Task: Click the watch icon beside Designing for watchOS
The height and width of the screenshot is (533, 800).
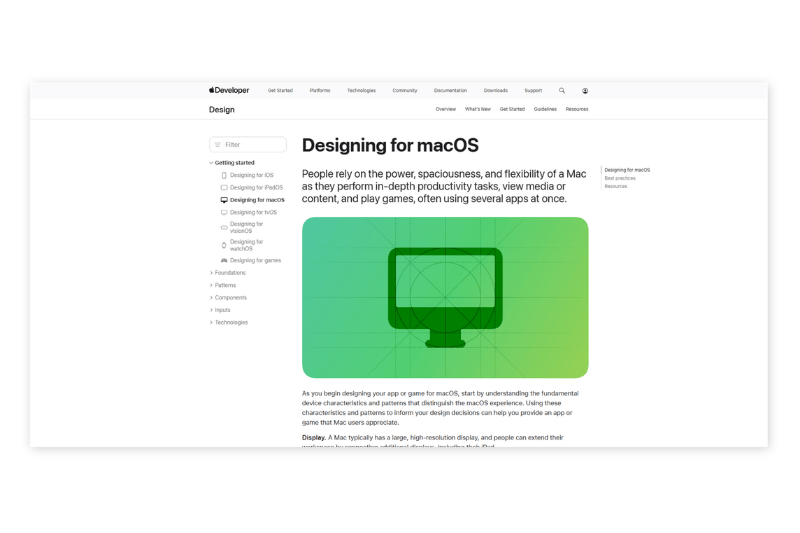Action: point(224,245)
